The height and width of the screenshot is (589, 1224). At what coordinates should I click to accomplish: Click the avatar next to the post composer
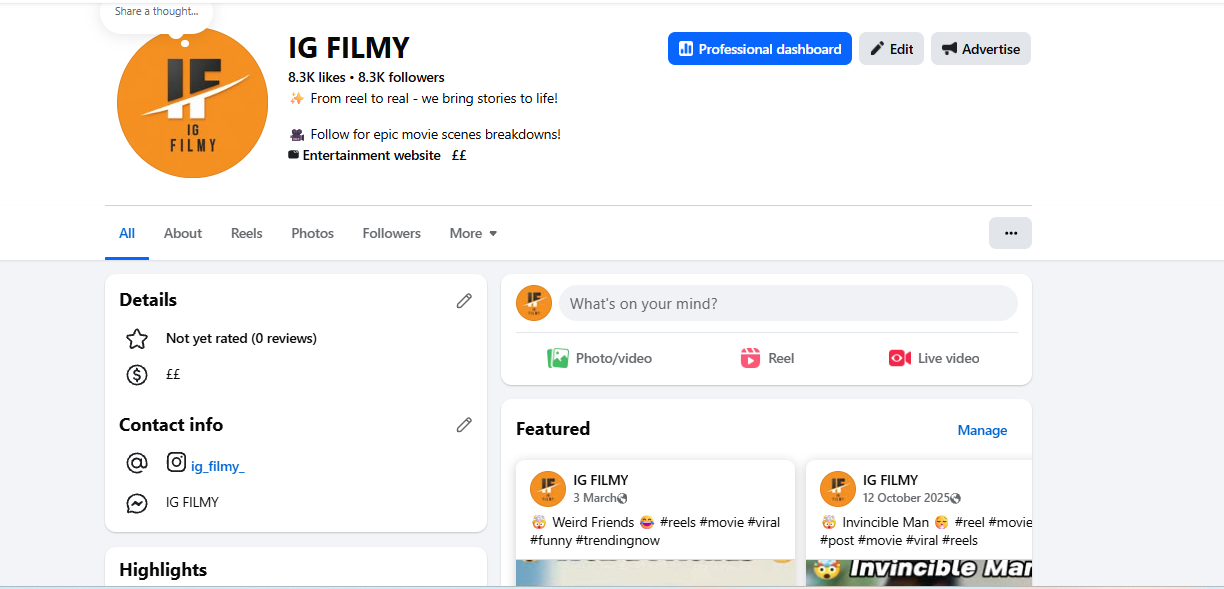pyautogui.click(x=534, y=303)
